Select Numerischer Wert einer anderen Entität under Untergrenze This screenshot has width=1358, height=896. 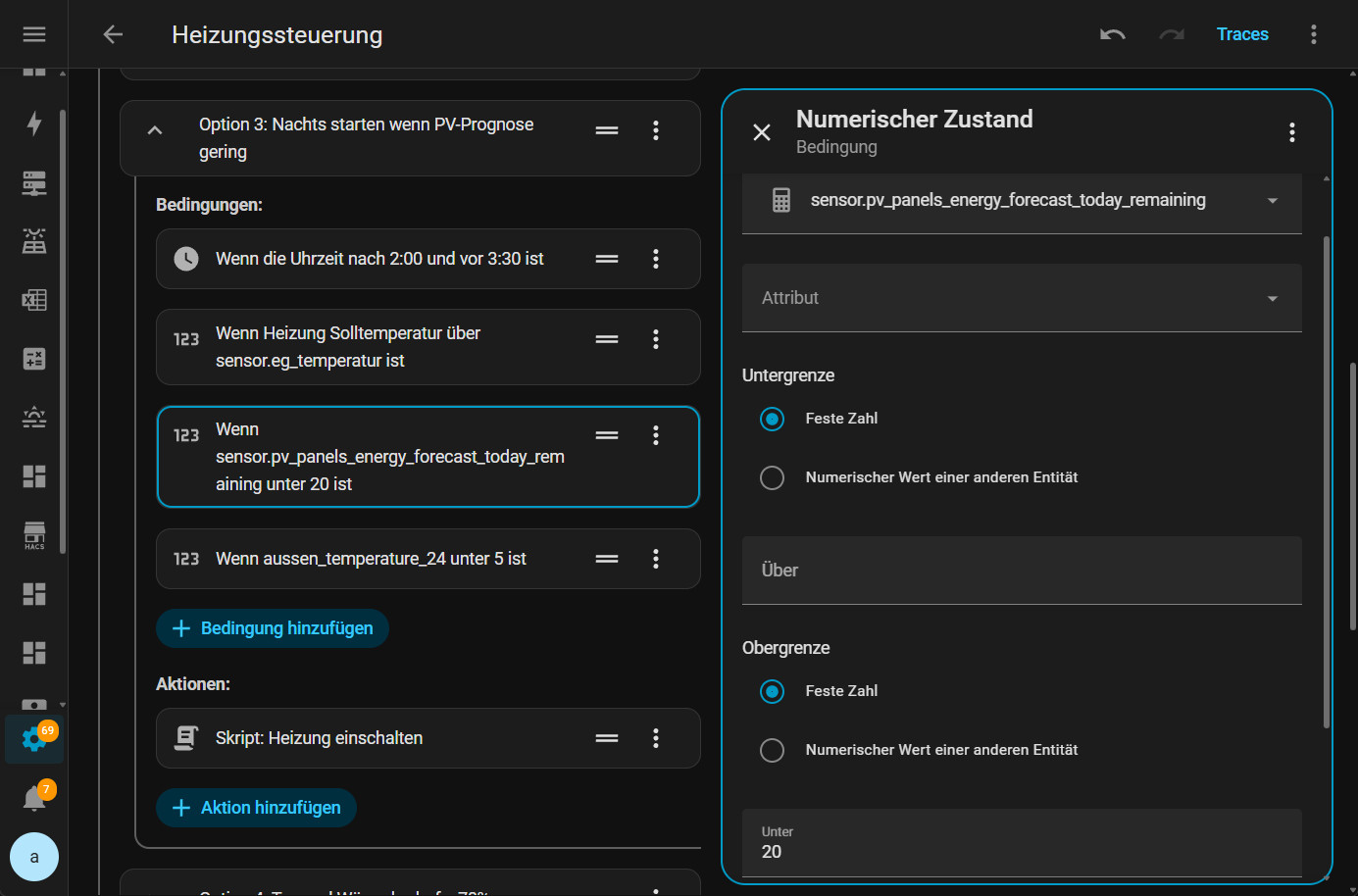tap(773, 477)
